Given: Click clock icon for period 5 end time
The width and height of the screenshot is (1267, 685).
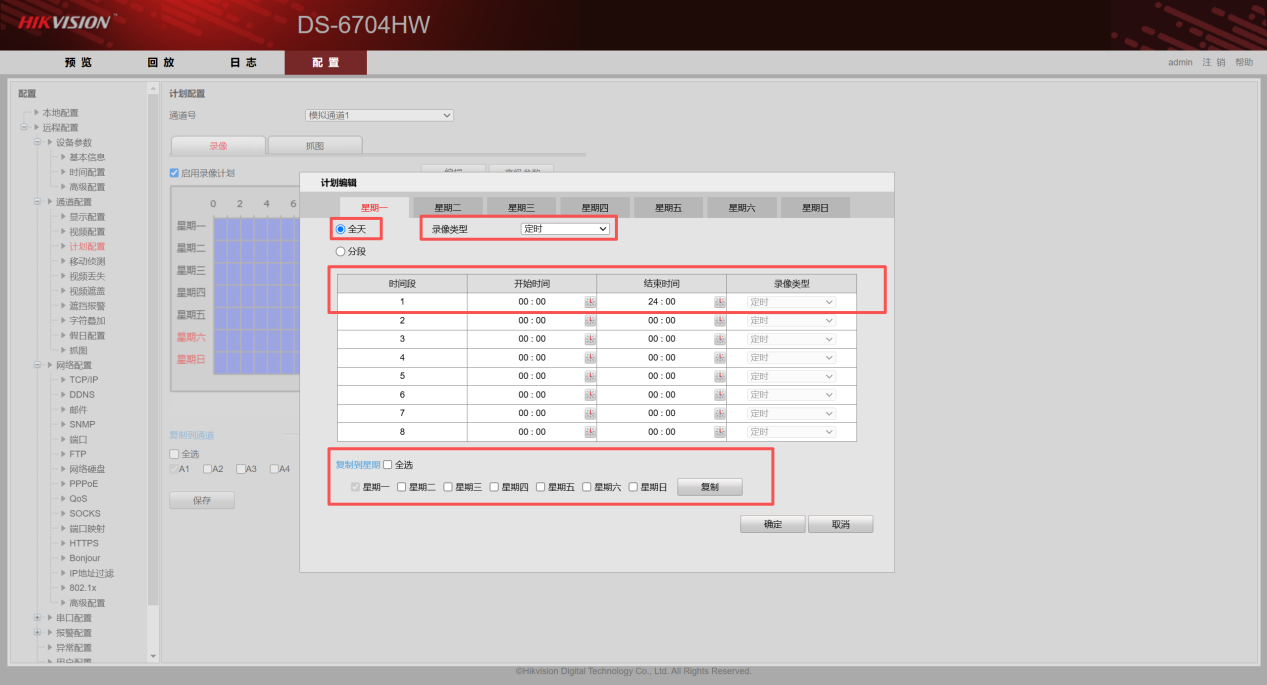Looking at the screenshot, I should 719,376.
